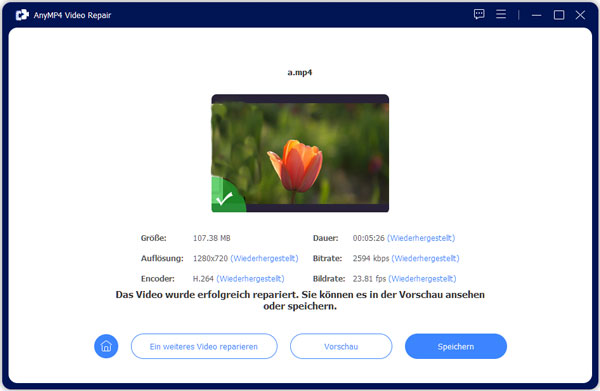Click the duration value 00:05:26
Screen dimensions: 600x391
click(368, 238)
